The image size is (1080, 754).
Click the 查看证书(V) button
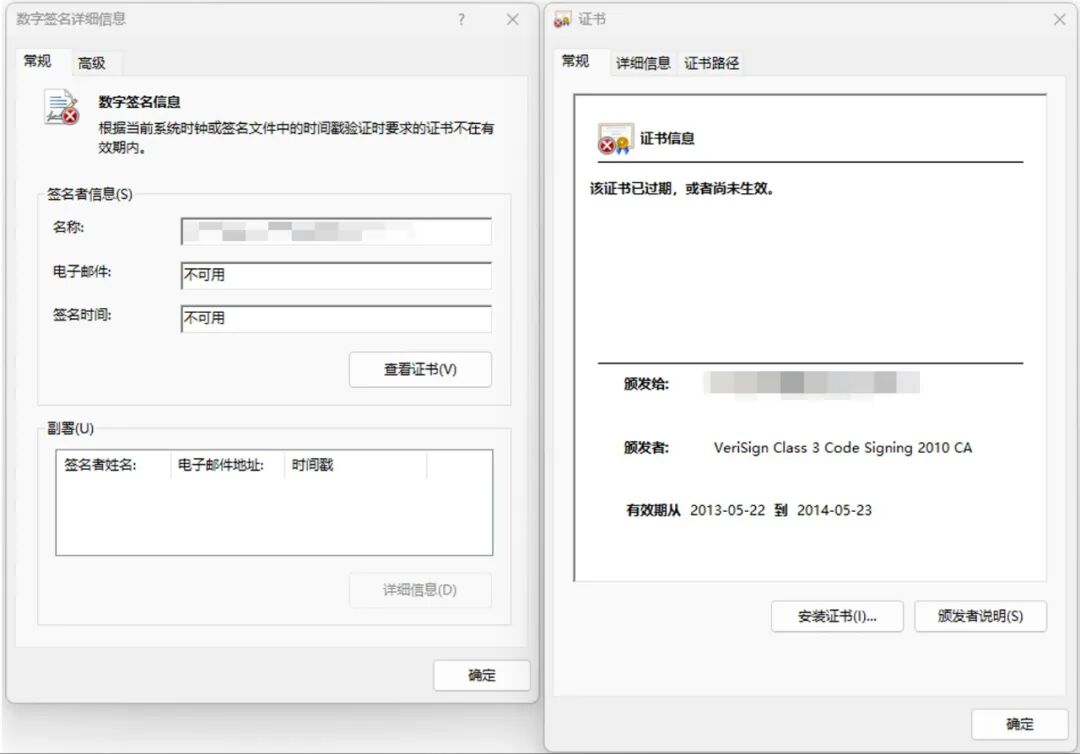(420, 369)
